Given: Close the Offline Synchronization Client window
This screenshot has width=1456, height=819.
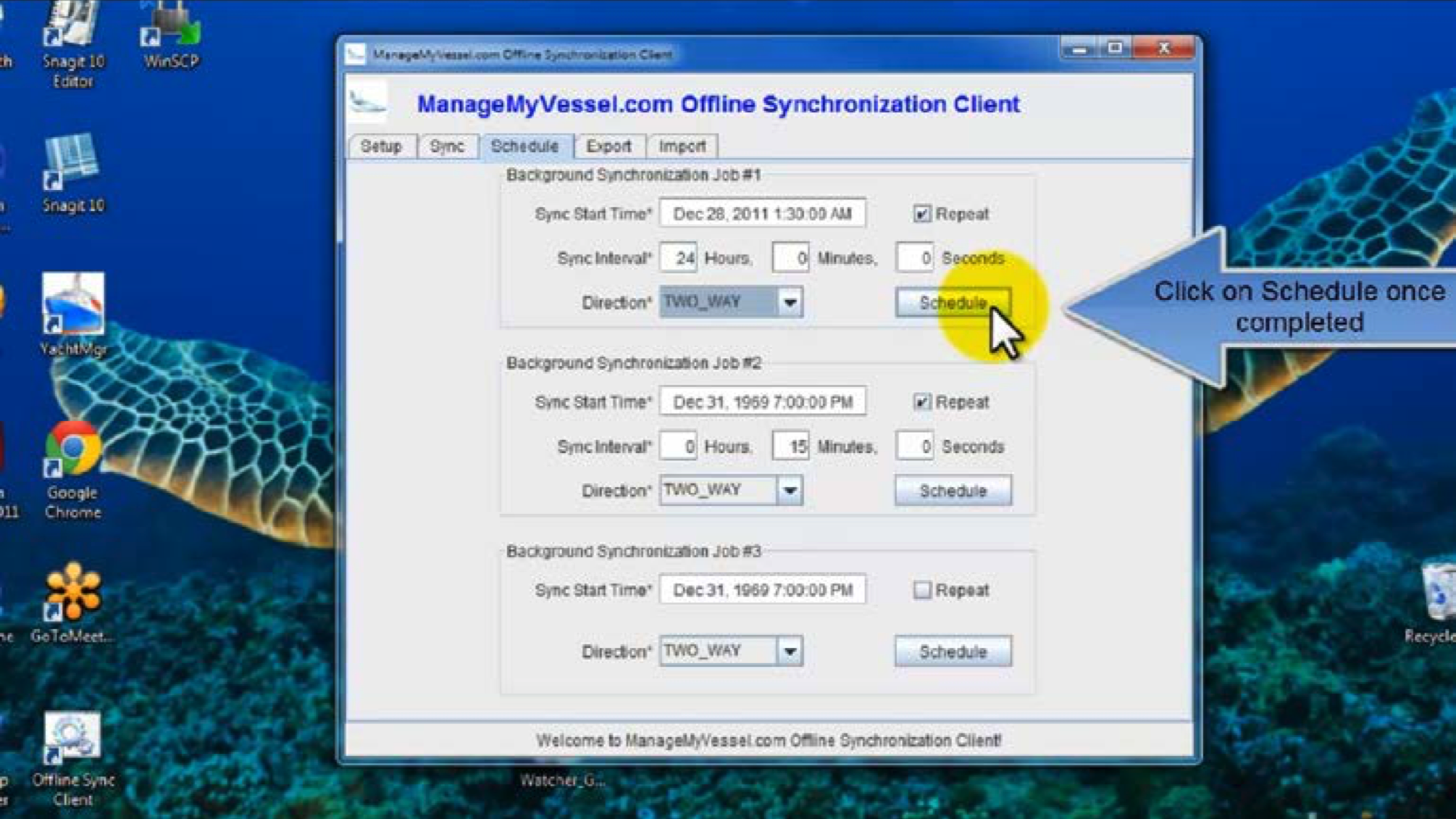Looking at the screenshot, I should pyautogui.click(x=1164, y=49).
